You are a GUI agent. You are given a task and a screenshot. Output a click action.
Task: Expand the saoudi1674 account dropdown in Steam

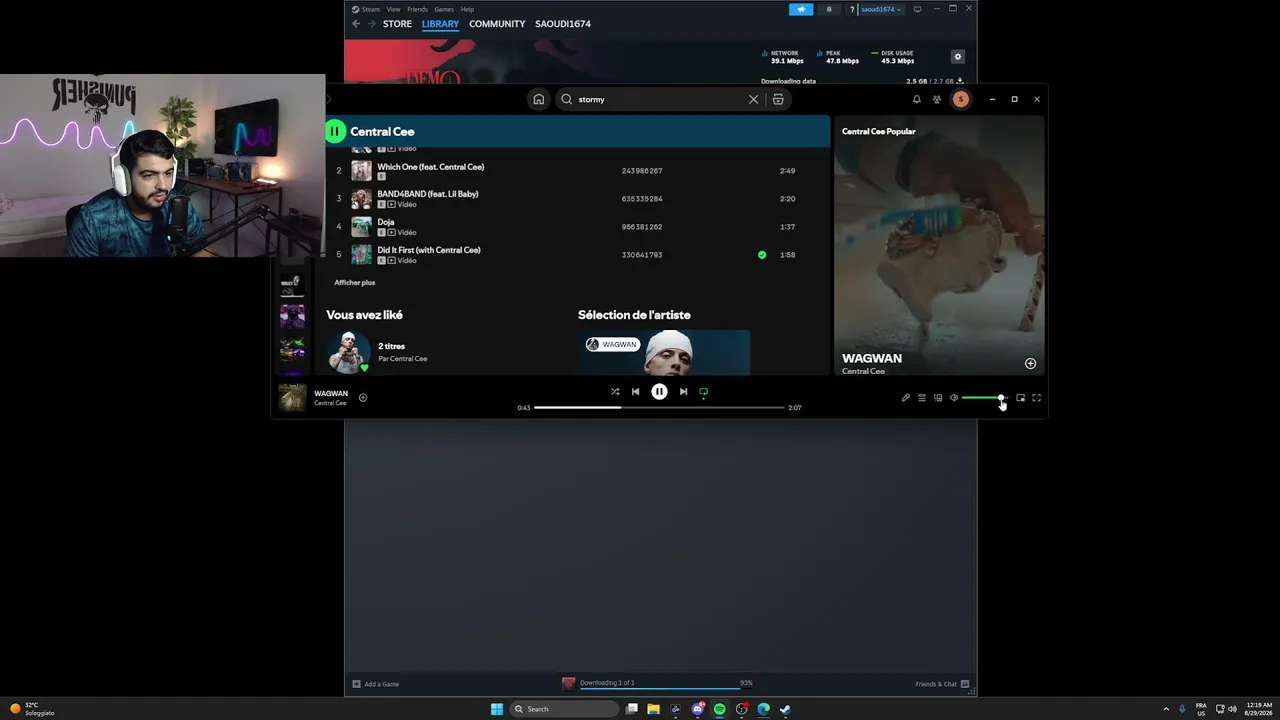883,9
